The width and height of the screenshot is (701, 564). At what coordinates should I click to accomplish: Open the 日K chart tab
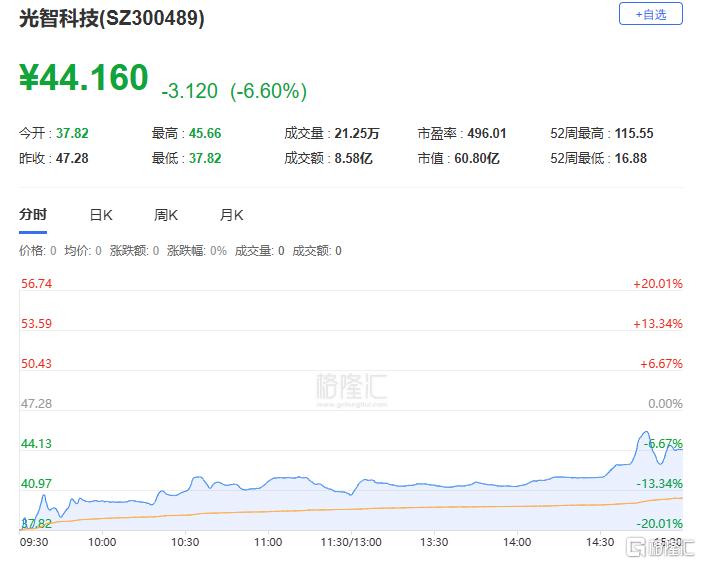pyautogui.click(x=101, y=215)
